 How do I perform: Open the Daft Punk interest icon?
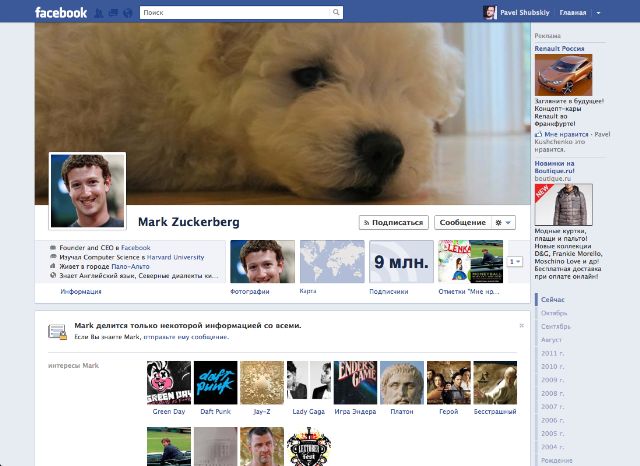(216, 382)
